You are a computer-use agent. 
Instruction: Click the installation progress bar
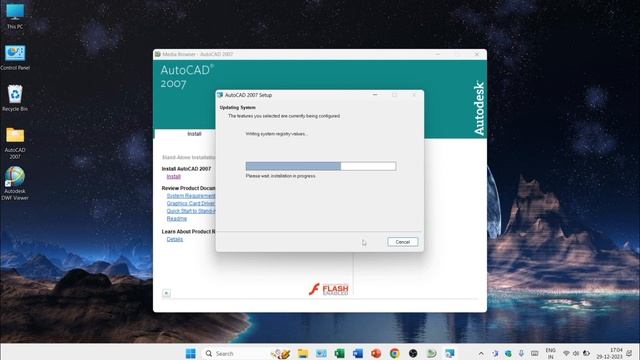click(321, 166)
